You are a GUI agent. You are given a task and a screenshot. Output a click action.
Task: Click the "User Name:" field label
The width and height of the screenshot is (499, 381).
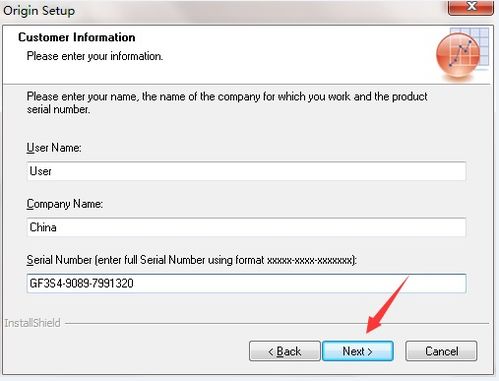click(x=54, y=148)
